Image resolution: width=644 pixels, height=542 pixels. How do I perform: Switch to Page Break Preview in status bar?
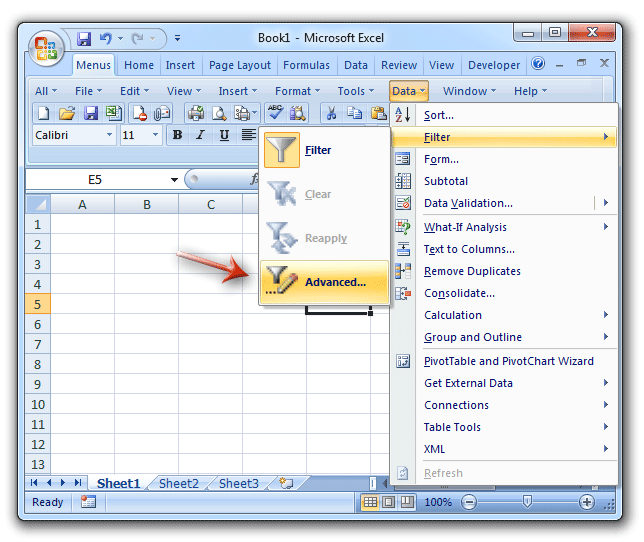(x=407, y=502)
